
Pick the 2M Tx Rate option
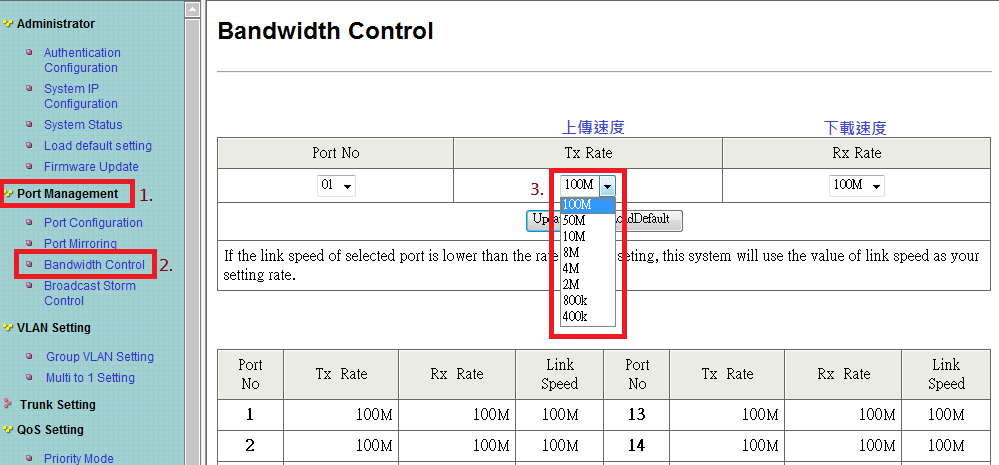[572, 284]
